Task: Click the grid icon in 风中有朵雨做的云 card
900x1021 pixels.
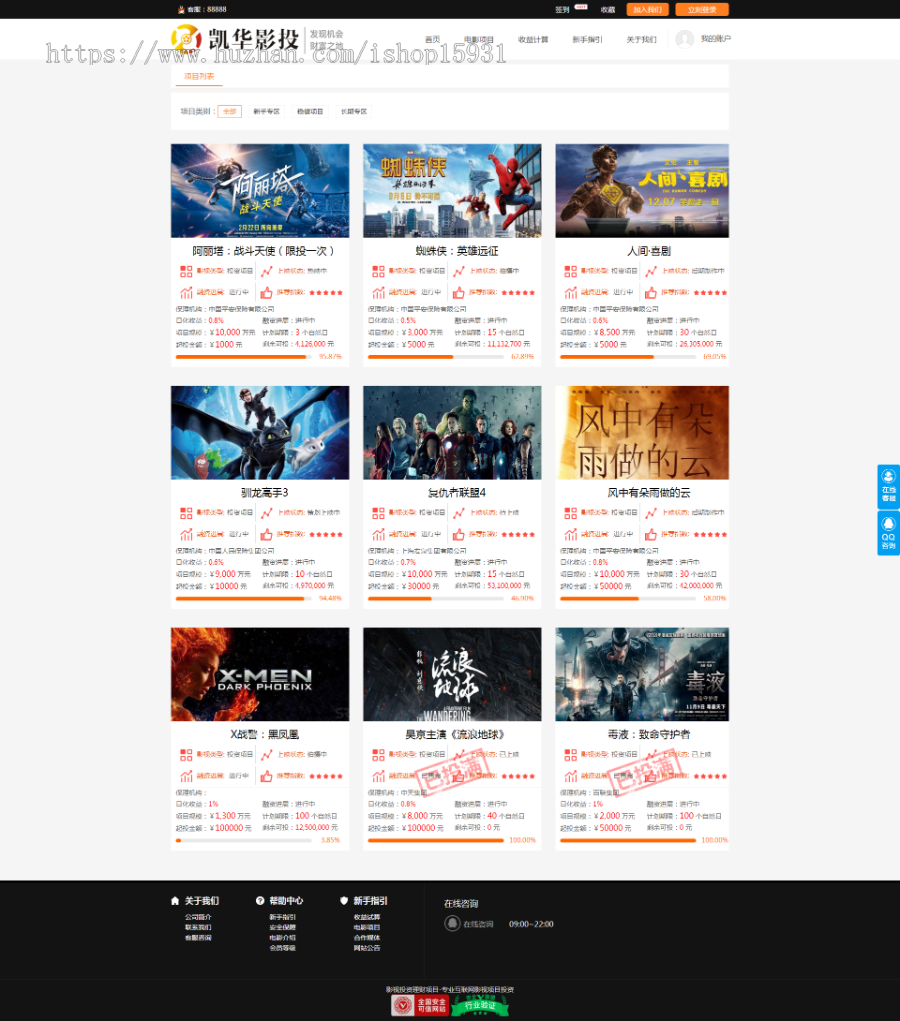Action: tap(570, 513)
